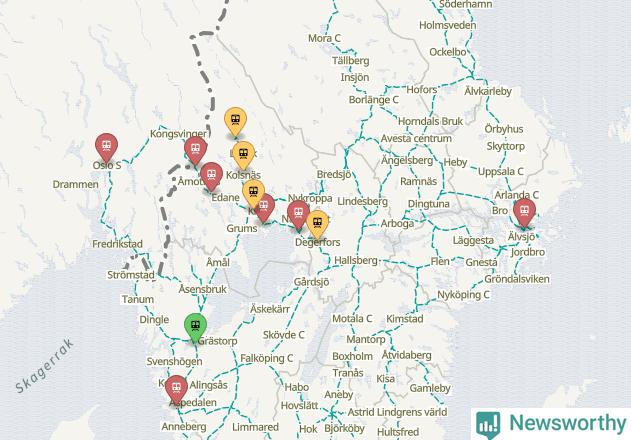Click the Drammen place label
Viewport: 631px width, 440px height.
click(76, 184)
